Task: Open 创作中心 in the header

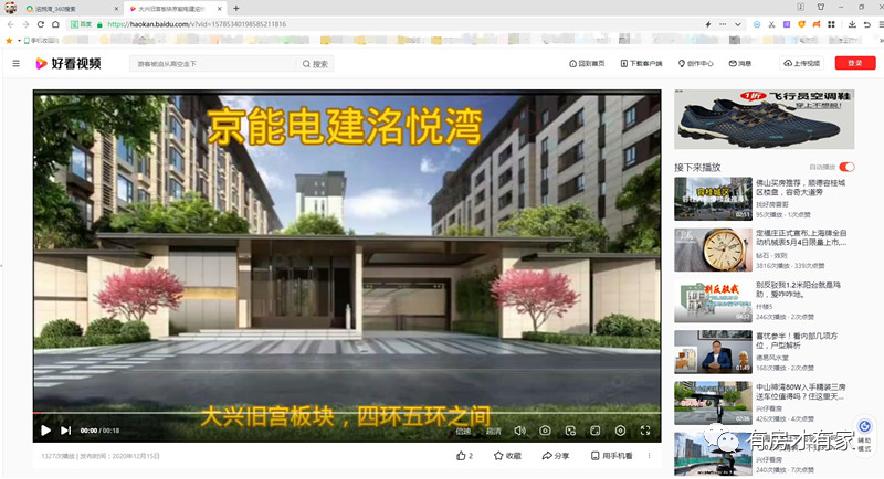Action: pos(696,64)
